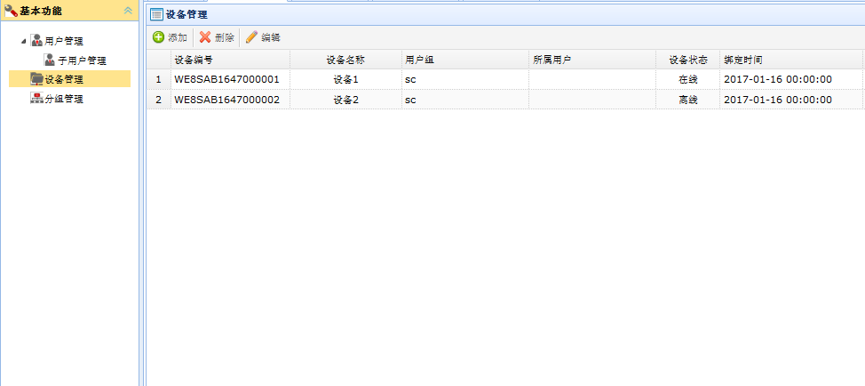
Task: Click empty 所属用户 cell for 设备2
Action: click(592, 100)
